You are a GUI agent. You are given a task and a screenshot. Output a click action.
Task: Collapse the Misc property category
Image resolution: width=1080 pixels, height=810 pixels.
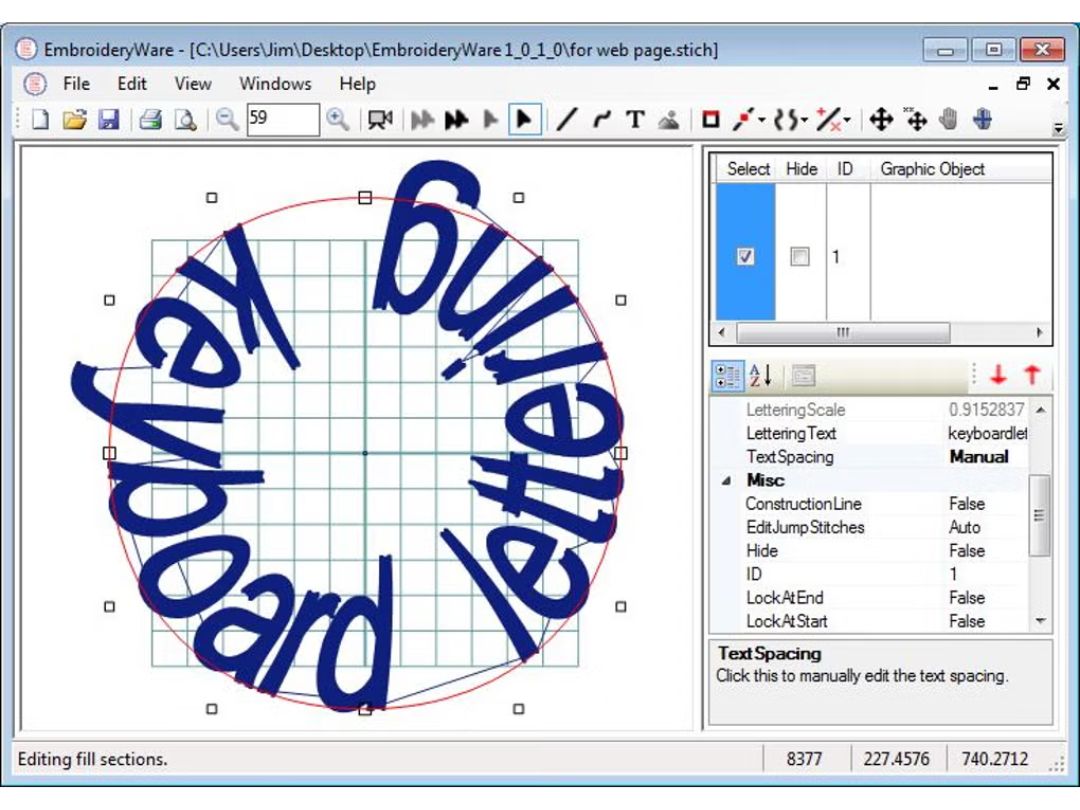(x=726, y=481)
